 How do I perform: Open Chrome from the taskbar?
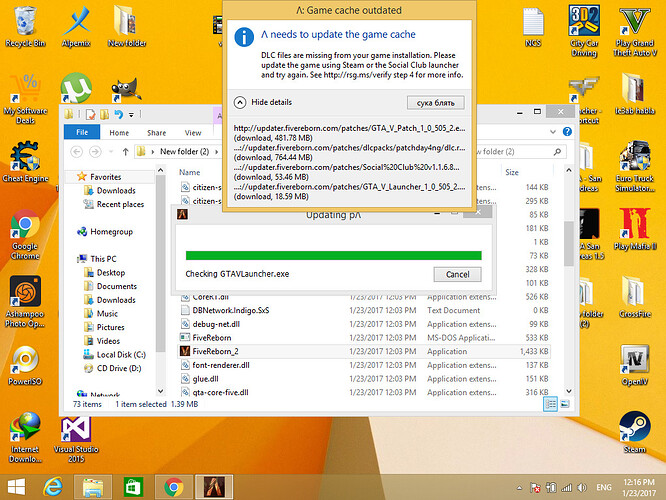pyautogui.click(x=173, y=487)
